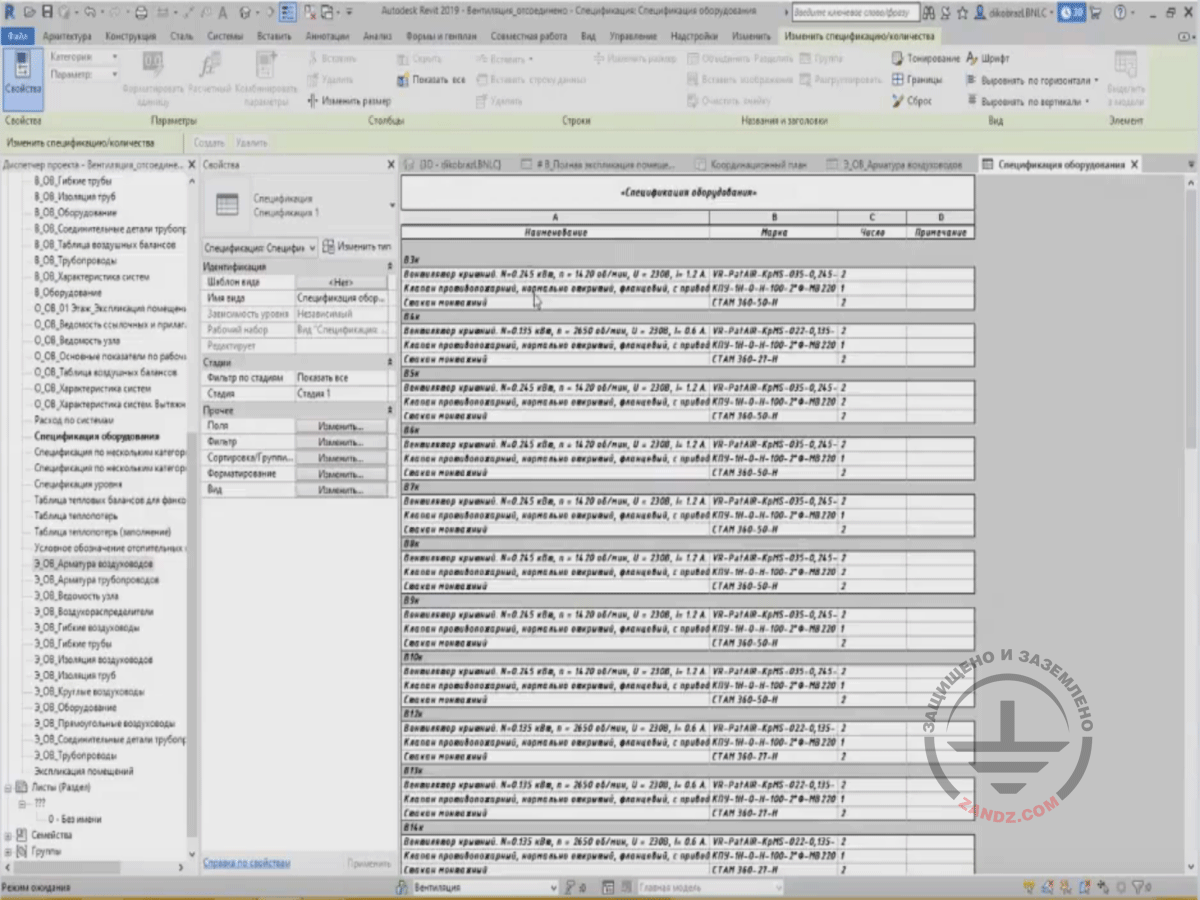Click the schedule type icon in Properties
1200x900 pixels.
(228, 204)
